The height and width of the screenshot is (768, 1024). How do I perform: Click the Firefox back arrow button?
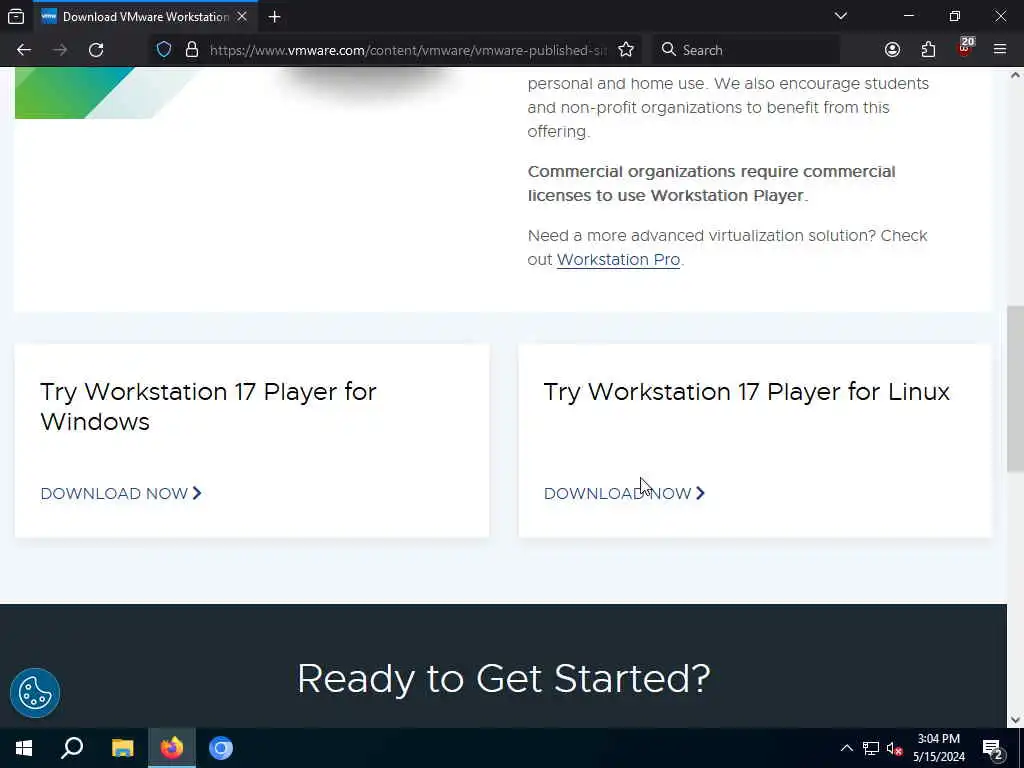(x=24, y=50)
